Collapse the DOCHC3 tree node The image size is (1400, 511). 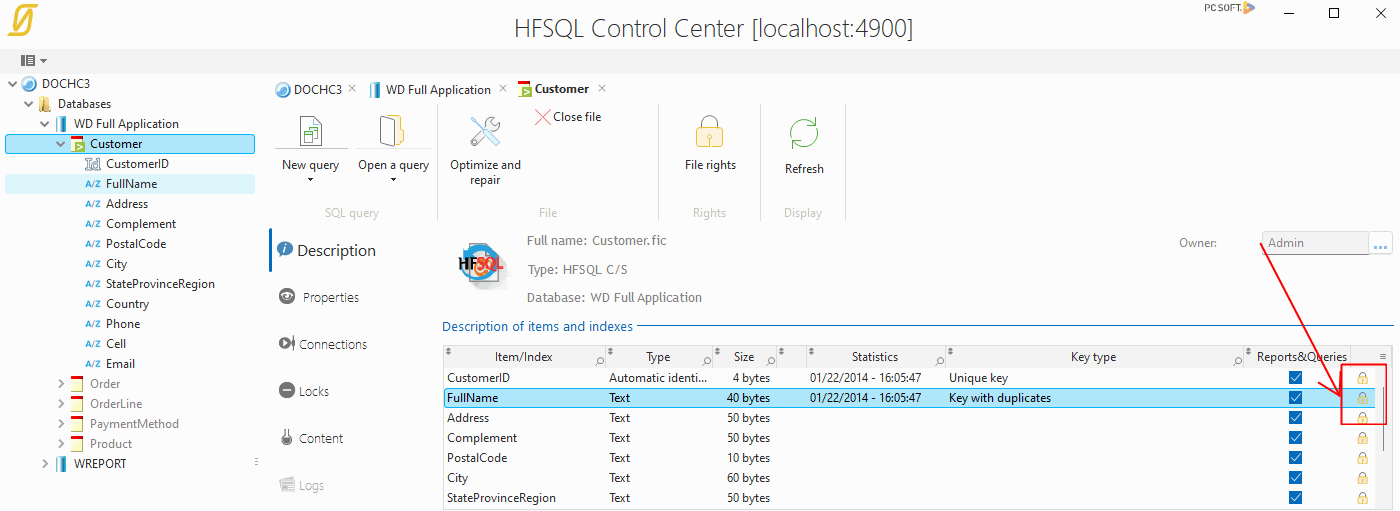[x=13, y=84]
